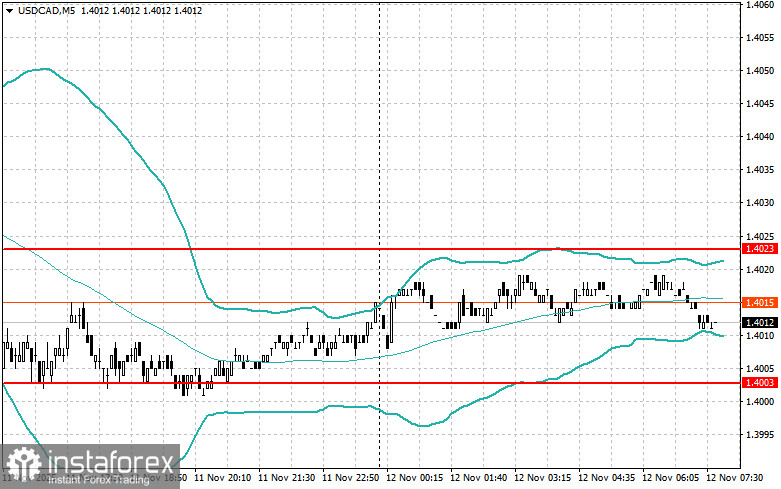Click the dropdown triangle beside USDCAD,M5
The height and width of the screenshot is (489, 781).
[x=9, y=10]
